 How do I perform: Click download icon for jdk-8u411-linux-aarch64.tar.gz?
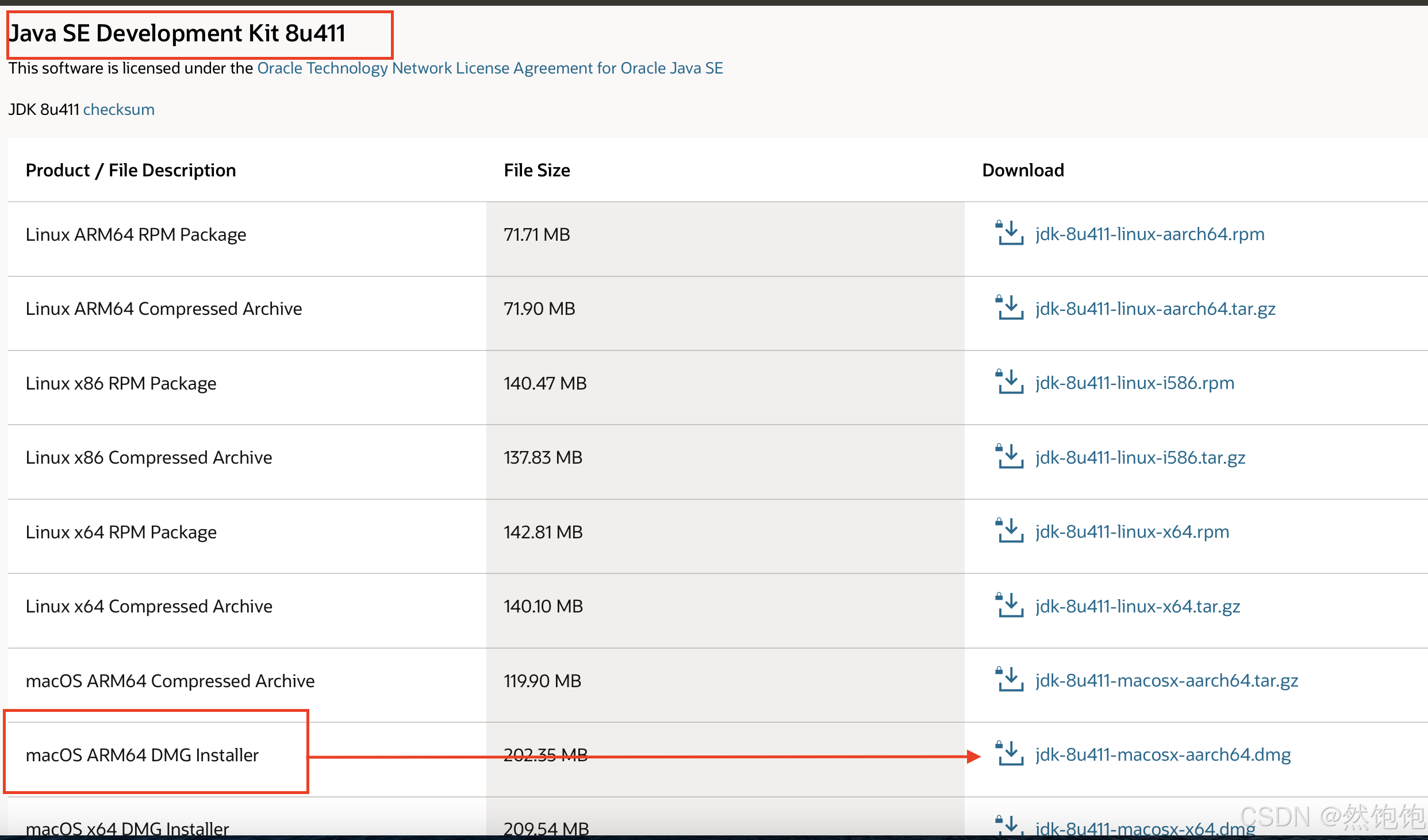tap(1009, 307)
